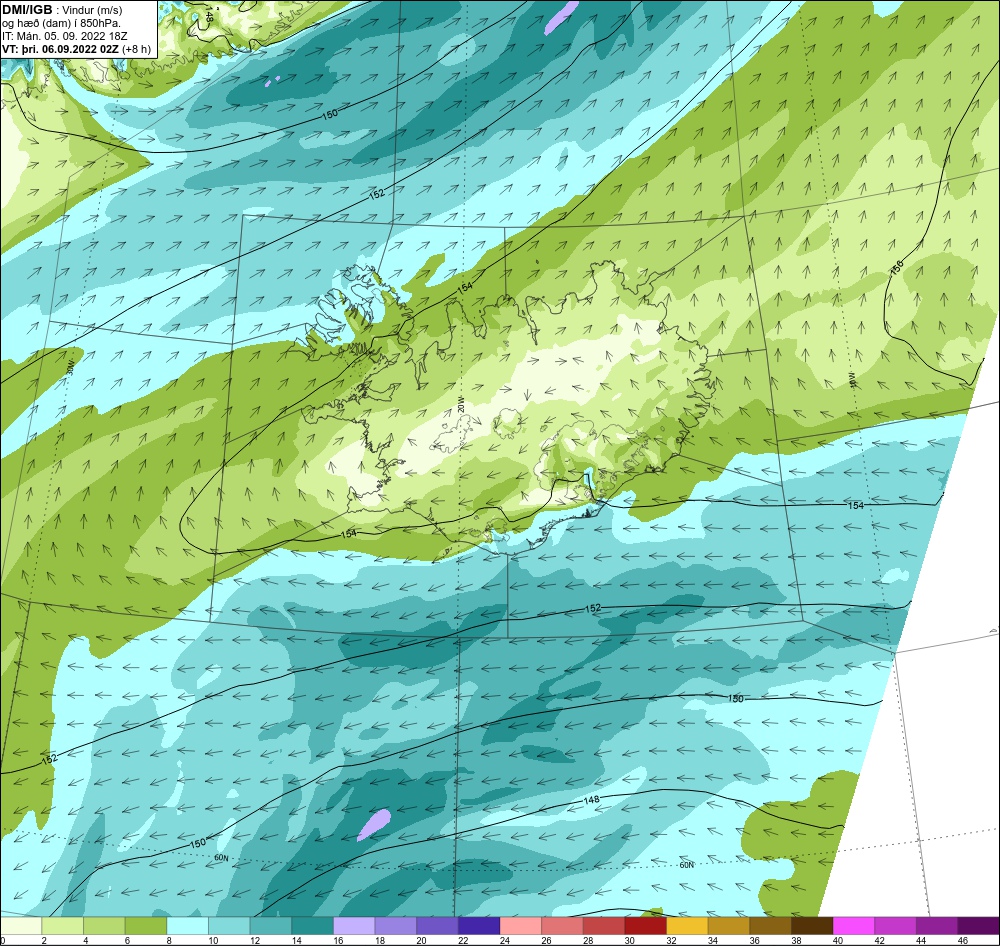The height and width of the screenshot is (946, 1000).
Task: Click the dark brown 38–40 legend swatch
Action: coord(812,926)
